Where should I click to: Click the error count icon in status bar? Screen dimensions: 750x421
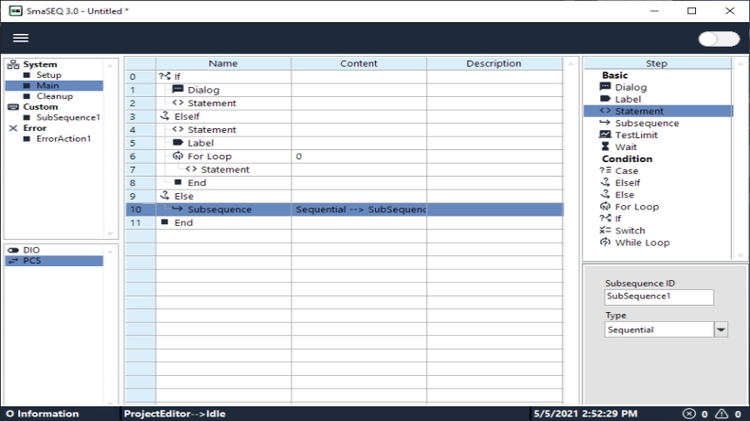tap(689, 414)
